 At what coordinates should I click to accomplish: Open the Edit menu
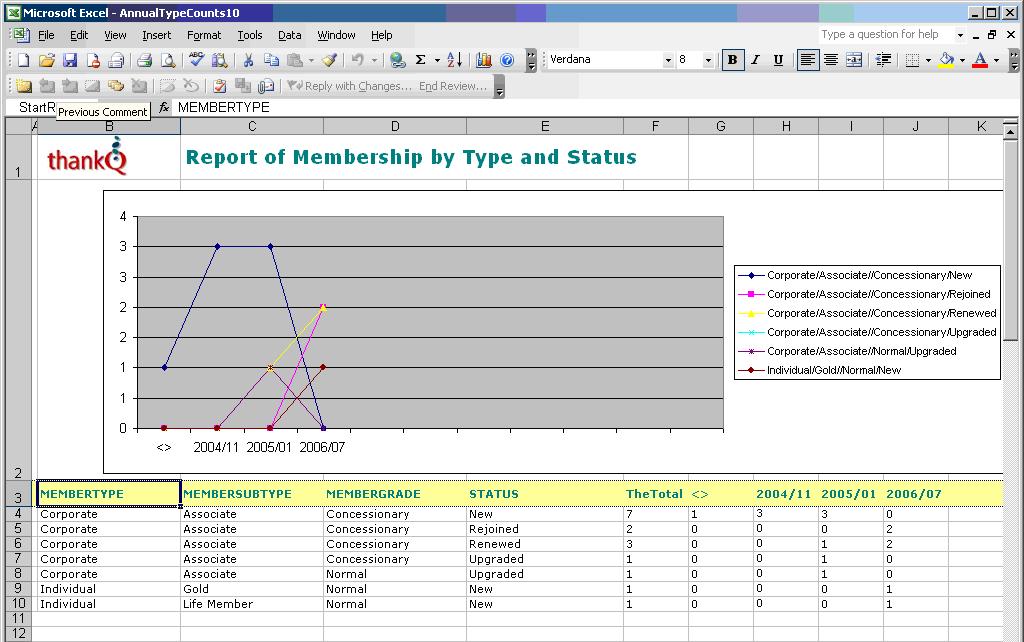pos(79,35)
